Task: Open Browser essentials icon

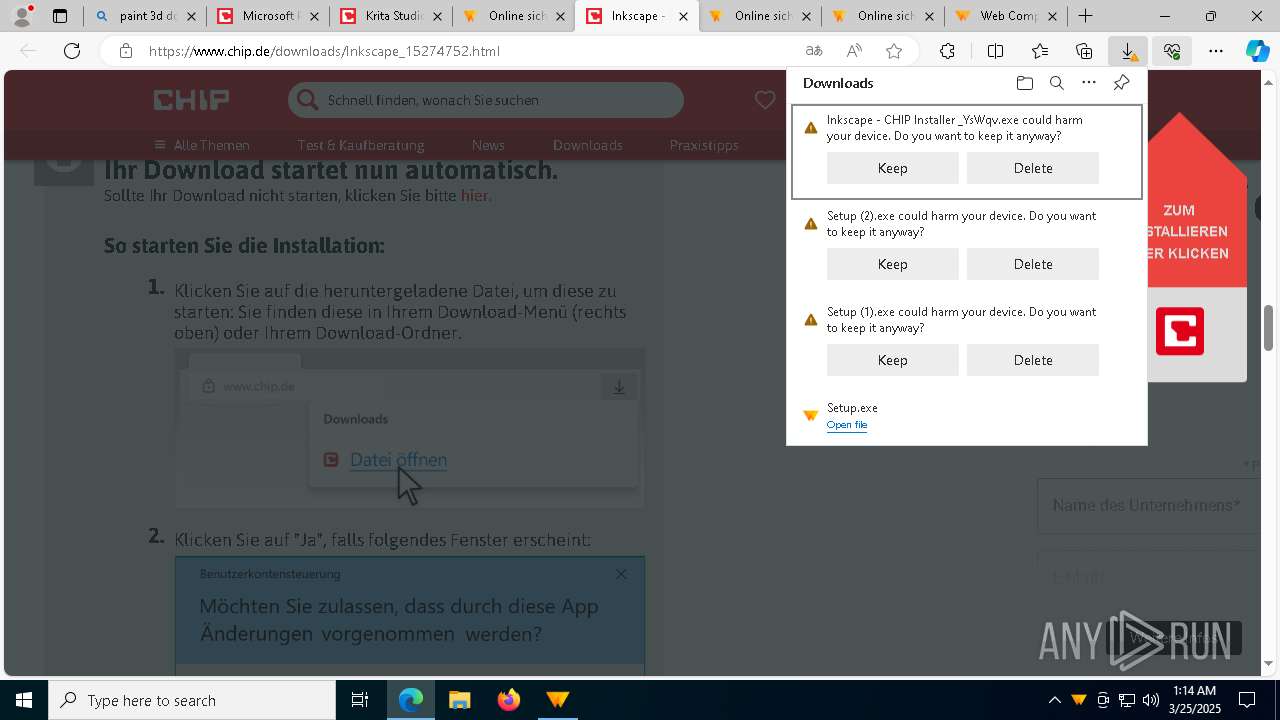Action: (1172, 51)
